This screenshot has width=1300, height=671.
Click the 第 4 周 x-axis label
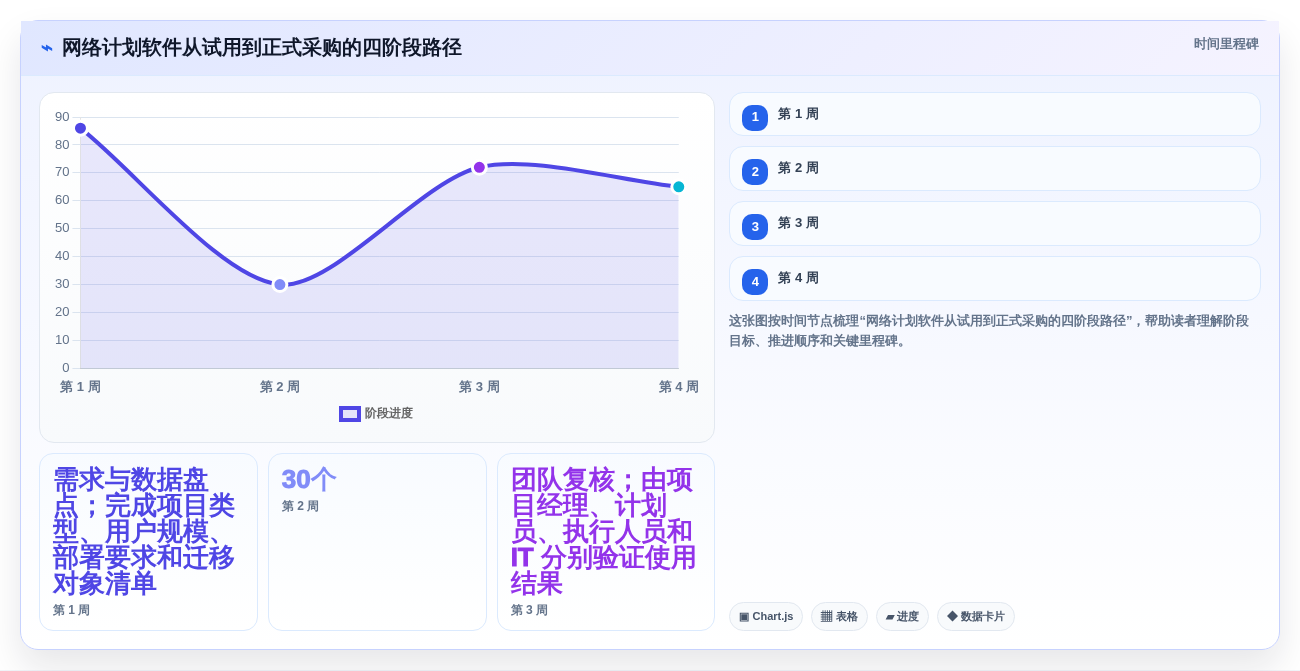678,386
